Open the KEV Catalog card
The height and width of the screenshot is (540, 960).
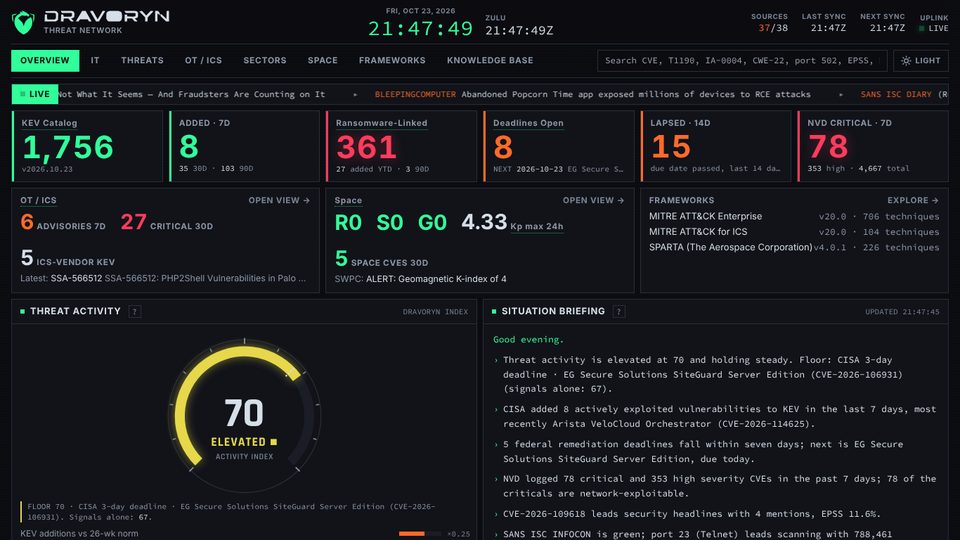(87, 146)
